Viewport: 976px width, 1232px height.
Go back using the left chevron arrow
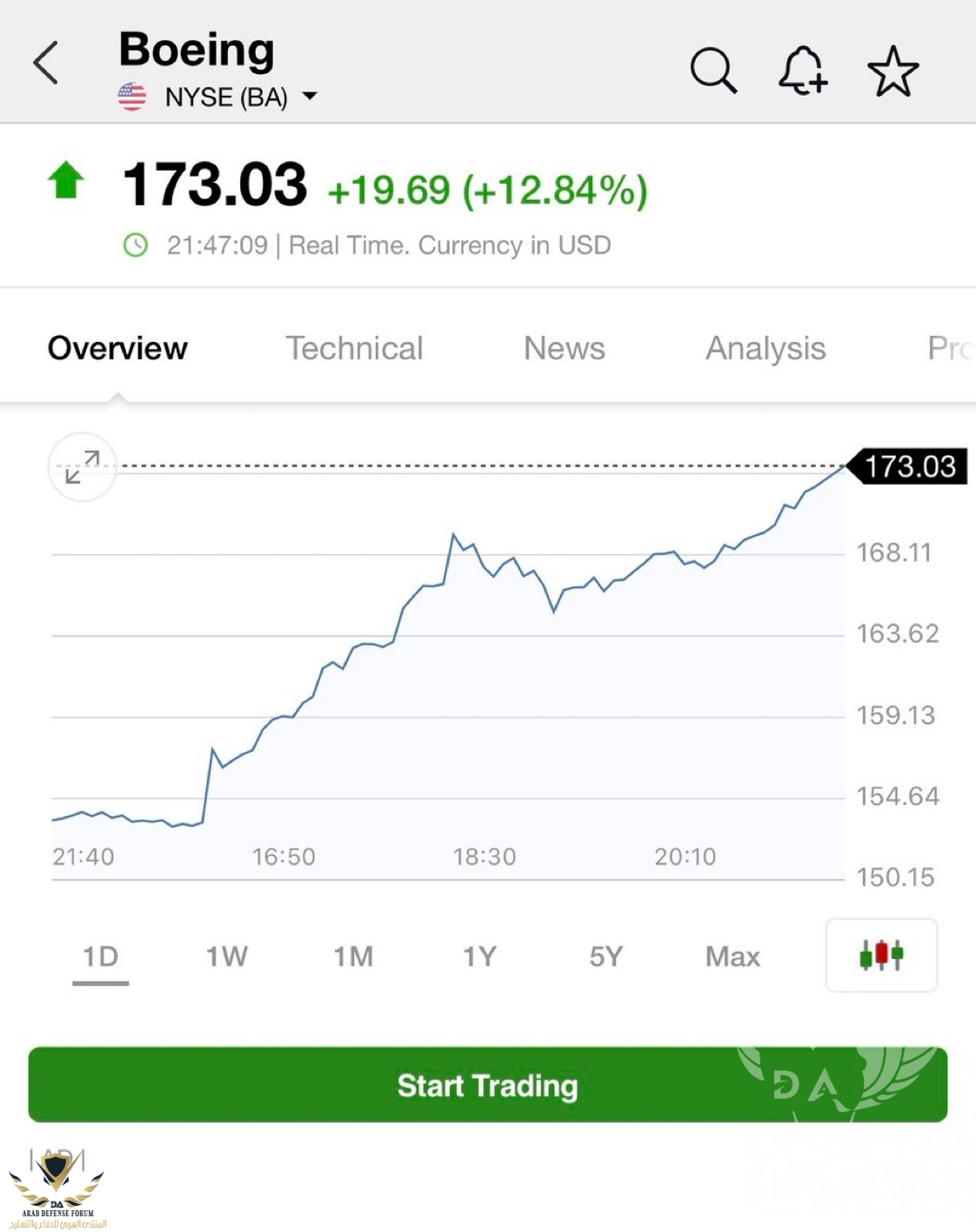[45, 63]
